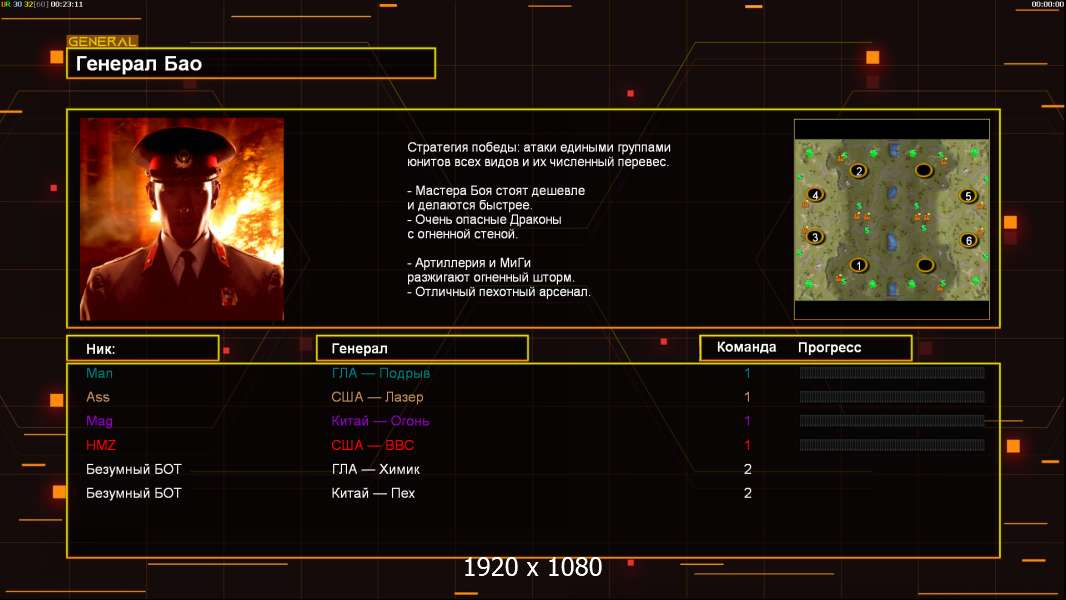Click start position 1 on the minimap
The image size is (1066, 600).
[x=859, y=265]
